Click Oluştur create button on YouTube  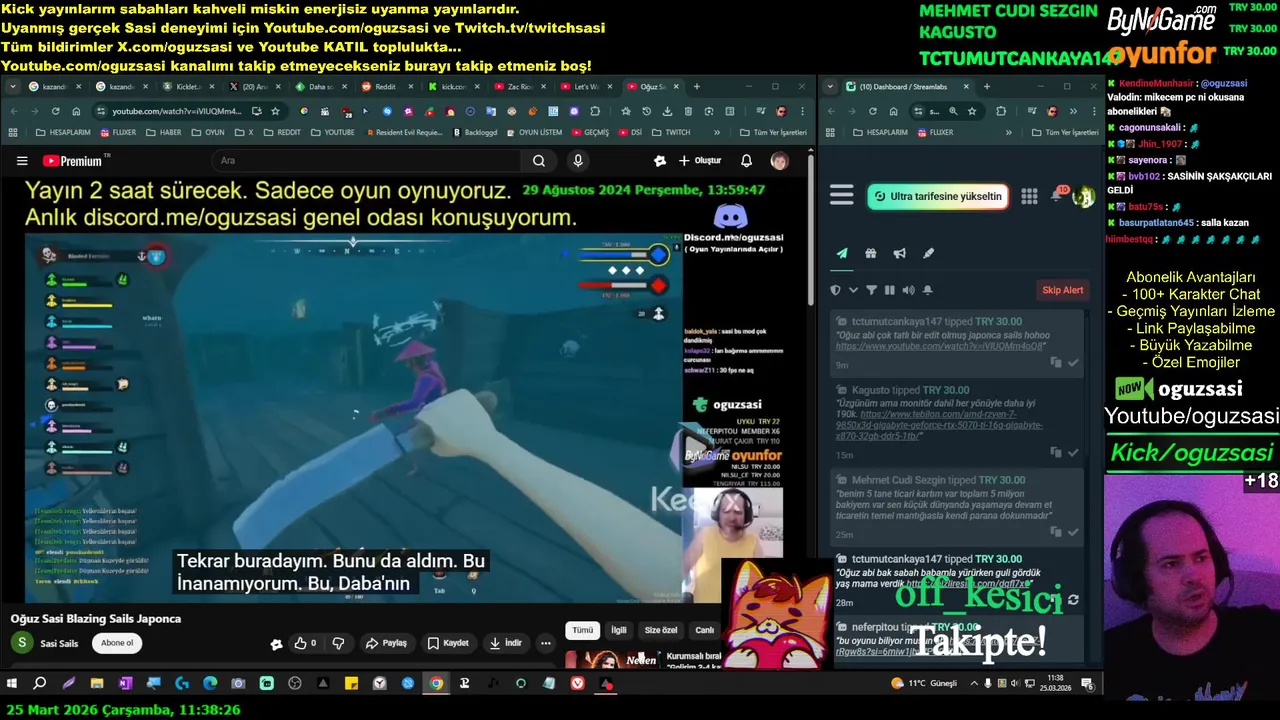click(x=699, y=161)
